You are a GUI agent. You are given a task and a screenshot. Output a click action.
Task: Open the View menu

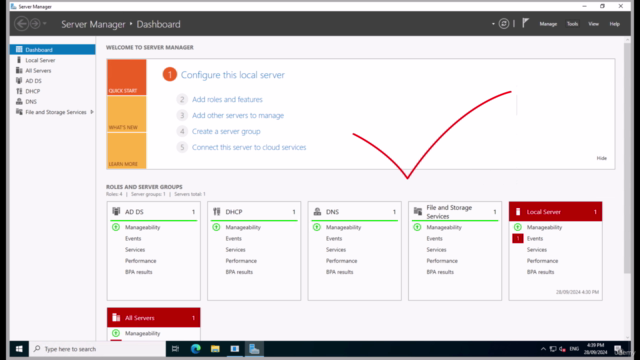pos(593,24)
